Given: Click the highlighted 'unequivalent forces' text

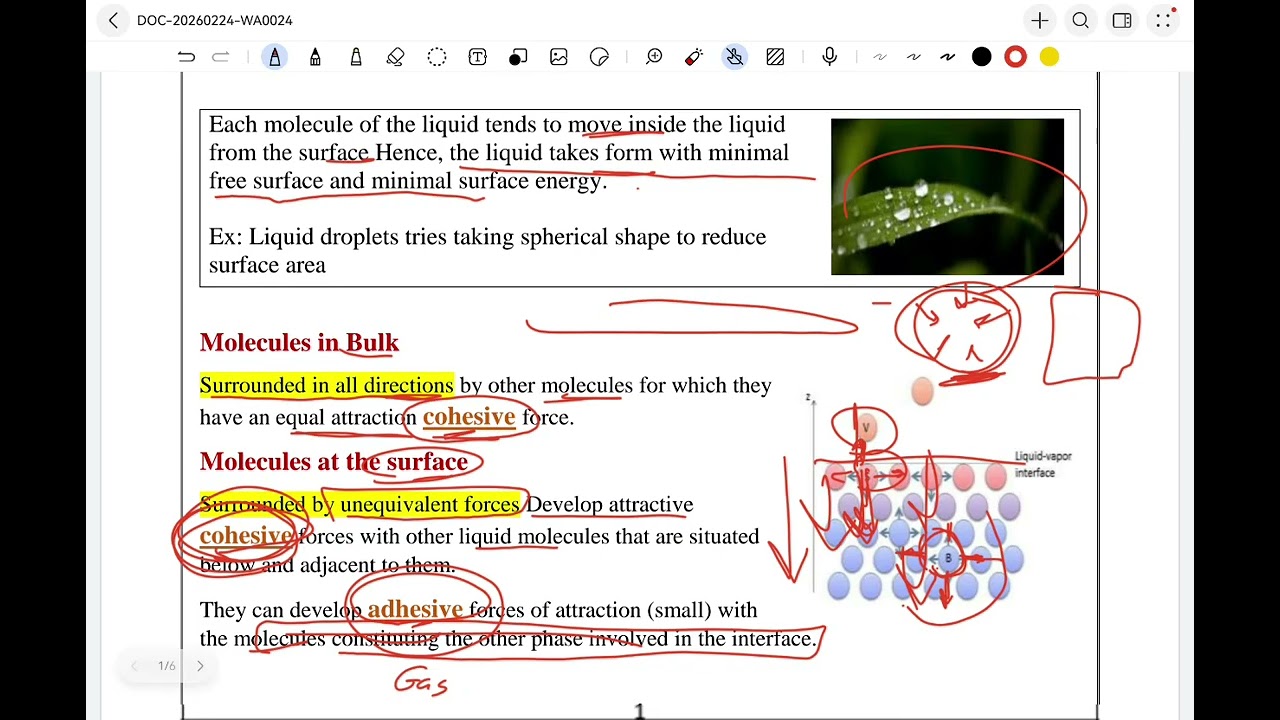Looking at the screenshot, I should pos(429,505).
